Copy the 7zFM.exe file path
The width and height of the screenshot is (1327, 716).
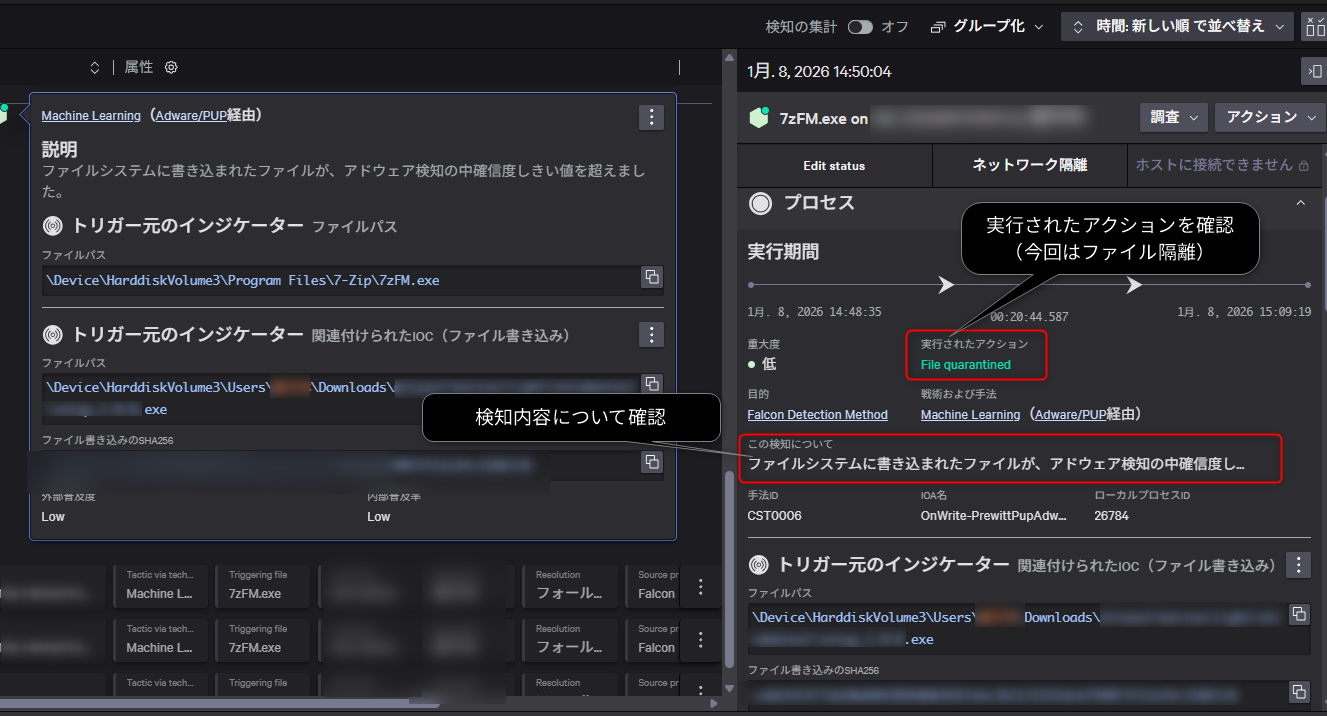[x=651, y=277]
